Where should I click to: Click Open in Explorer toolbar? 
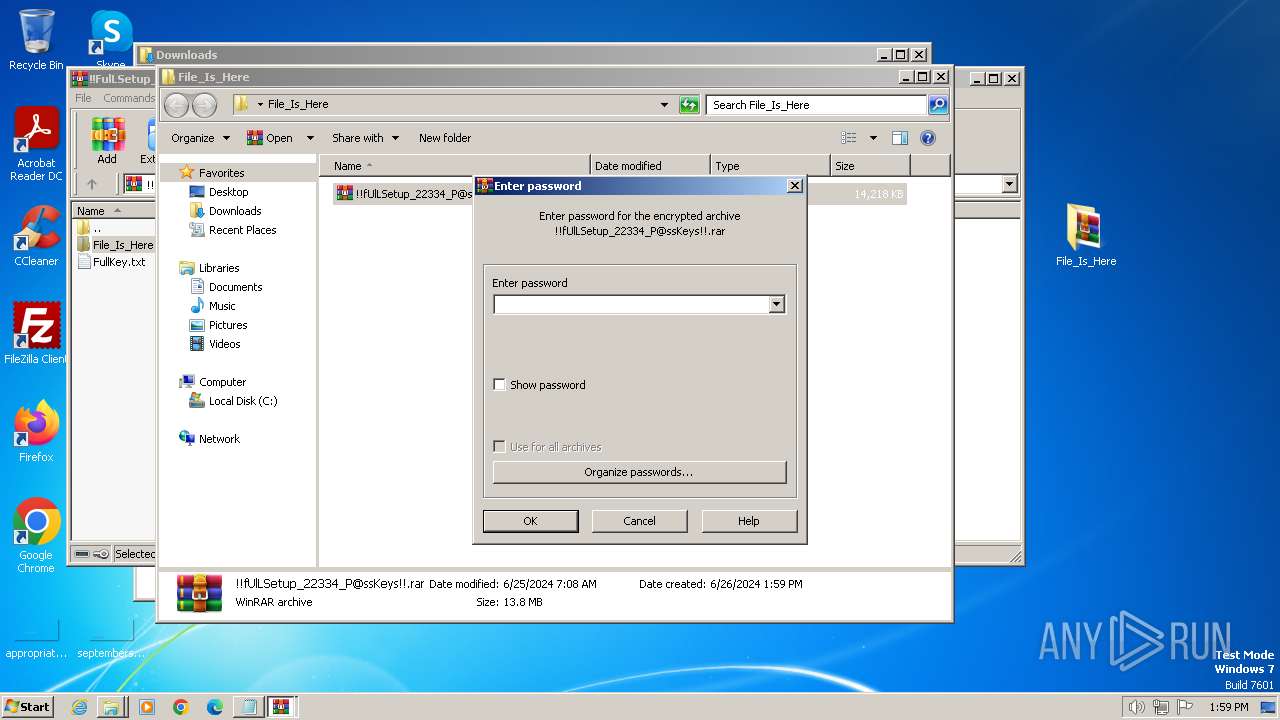coord(270,138)
